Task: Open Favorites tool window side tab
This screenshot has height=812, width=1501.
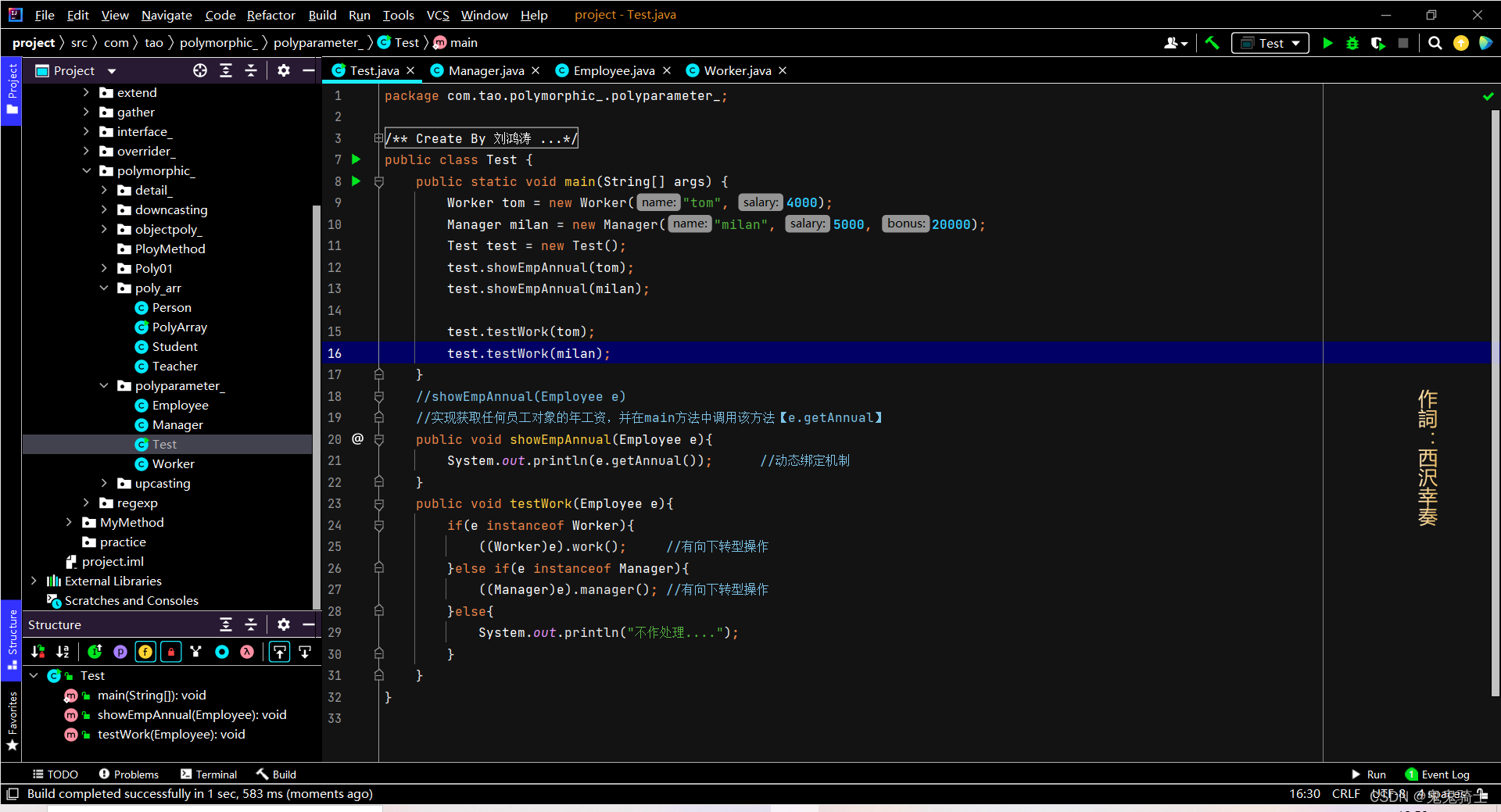Action: (12, 720)
